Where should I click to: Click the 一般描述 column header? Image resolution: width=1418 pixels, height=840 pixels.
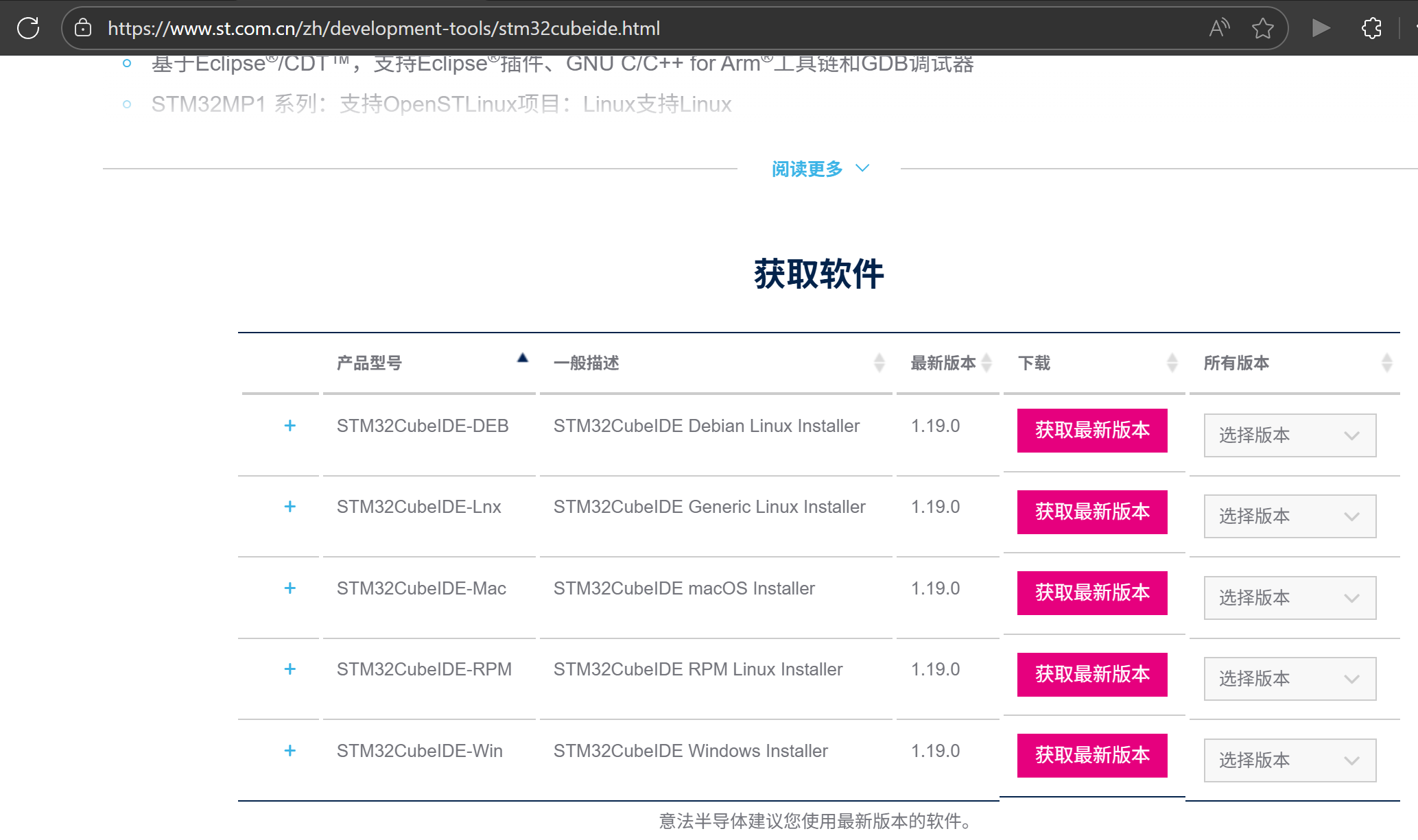coord(587,363)
